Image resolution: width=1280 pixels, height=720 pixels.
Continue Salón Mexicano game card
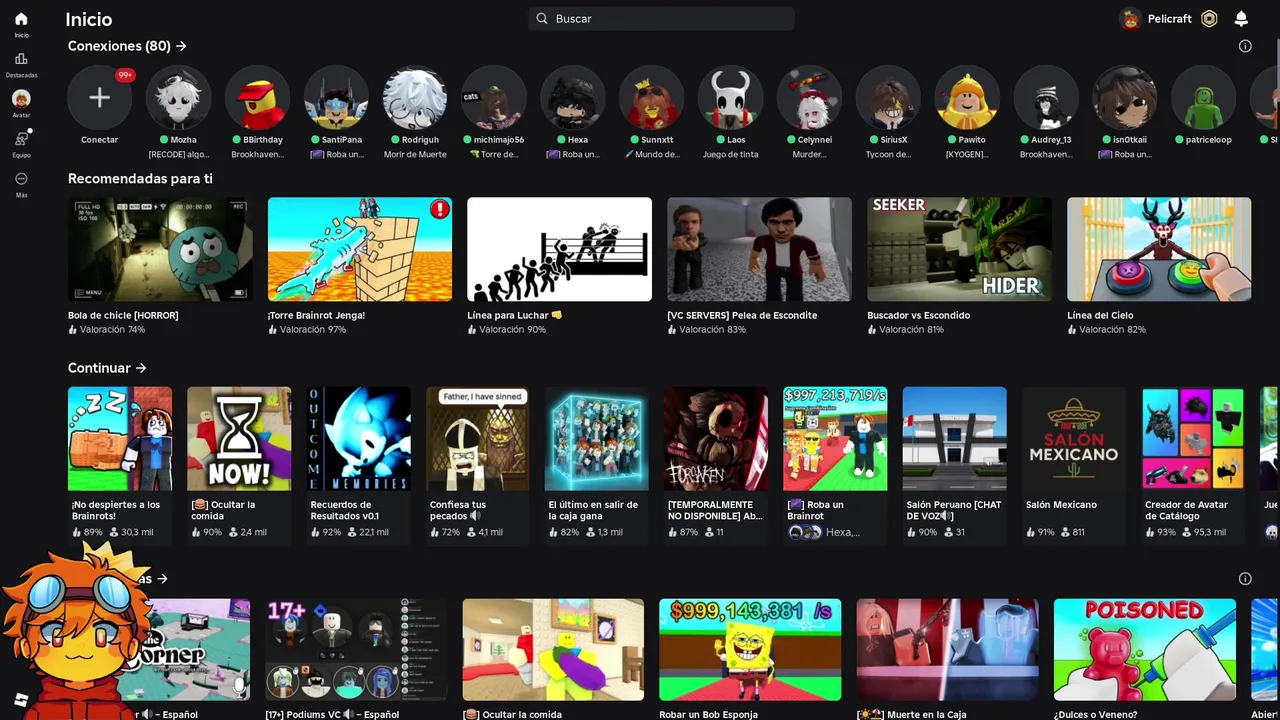(1074, 464)
